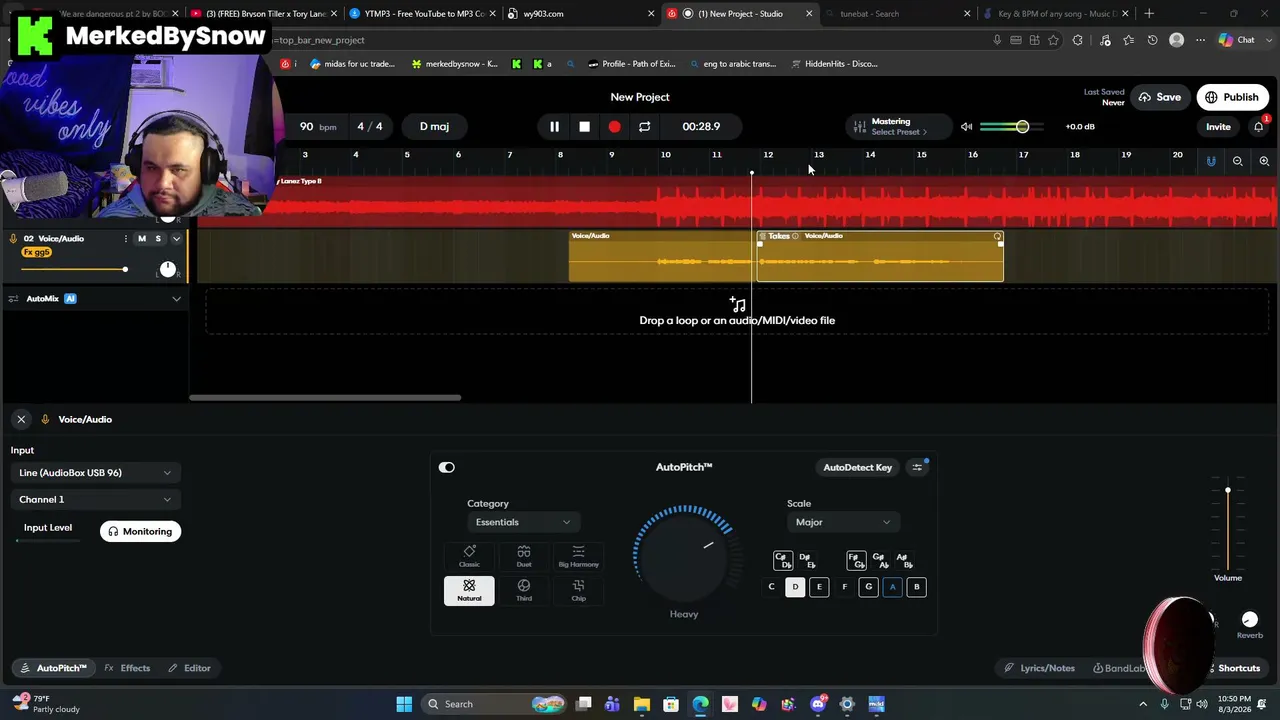Solo the Voice/Audio track
This screenshot has height=720, width=1280.
158,239
